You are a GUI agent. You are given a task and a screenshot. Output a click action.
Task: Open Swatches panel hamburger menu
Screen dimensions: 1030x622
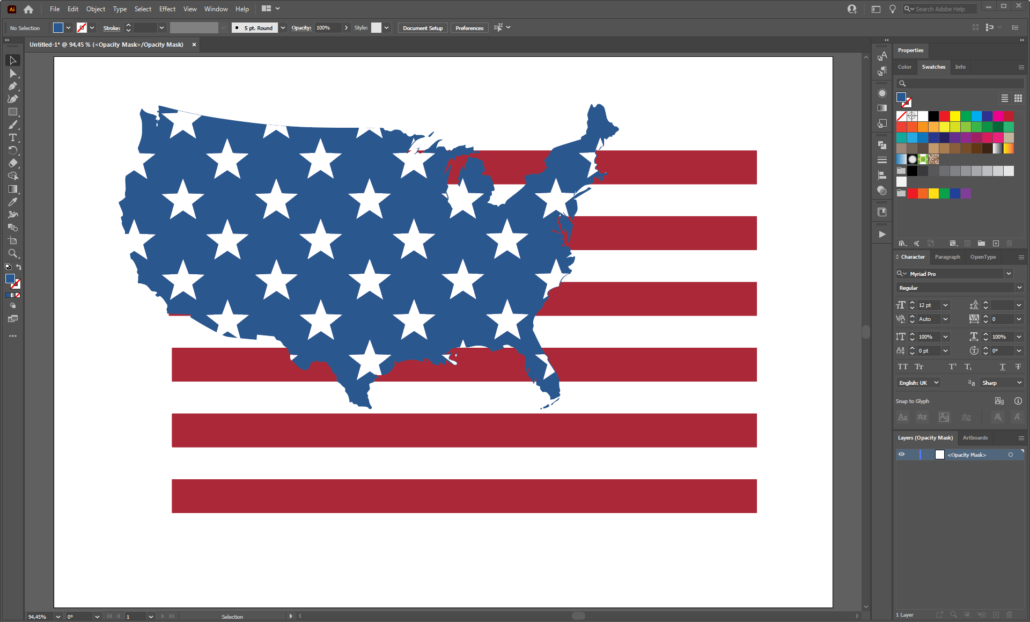point(1021,67)
